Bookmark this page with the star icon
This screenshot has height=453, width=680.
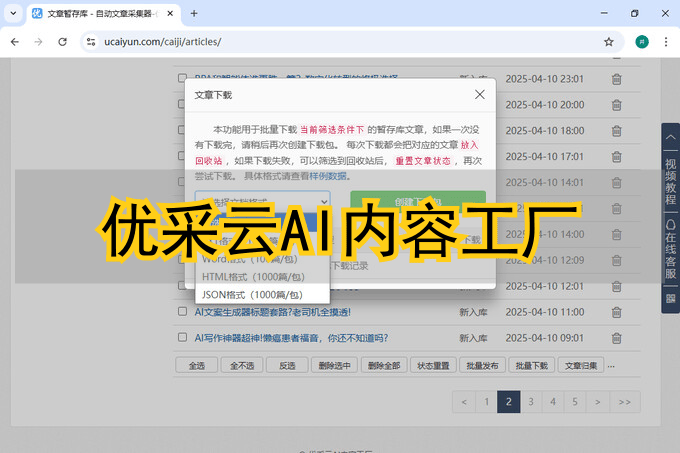pyautogui.click(x=608, y=42)
